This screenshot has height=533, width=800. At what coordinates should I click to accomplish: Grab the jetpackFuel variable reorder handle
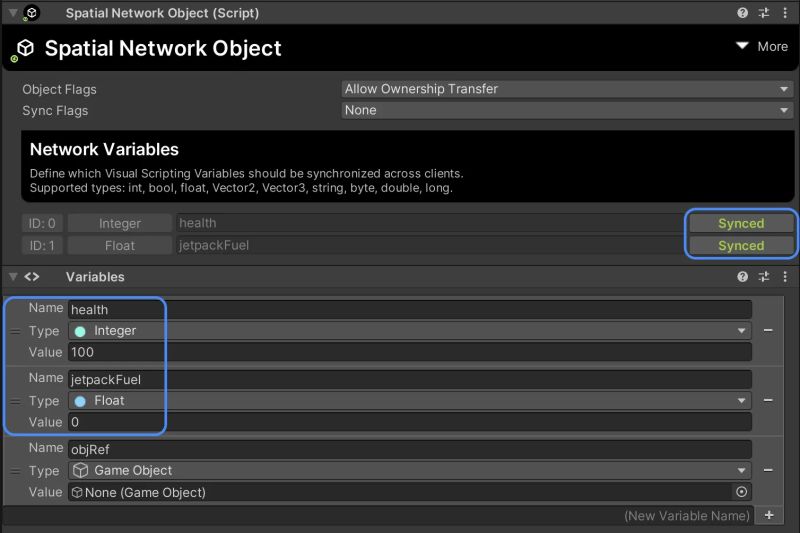tap(15, 401)
